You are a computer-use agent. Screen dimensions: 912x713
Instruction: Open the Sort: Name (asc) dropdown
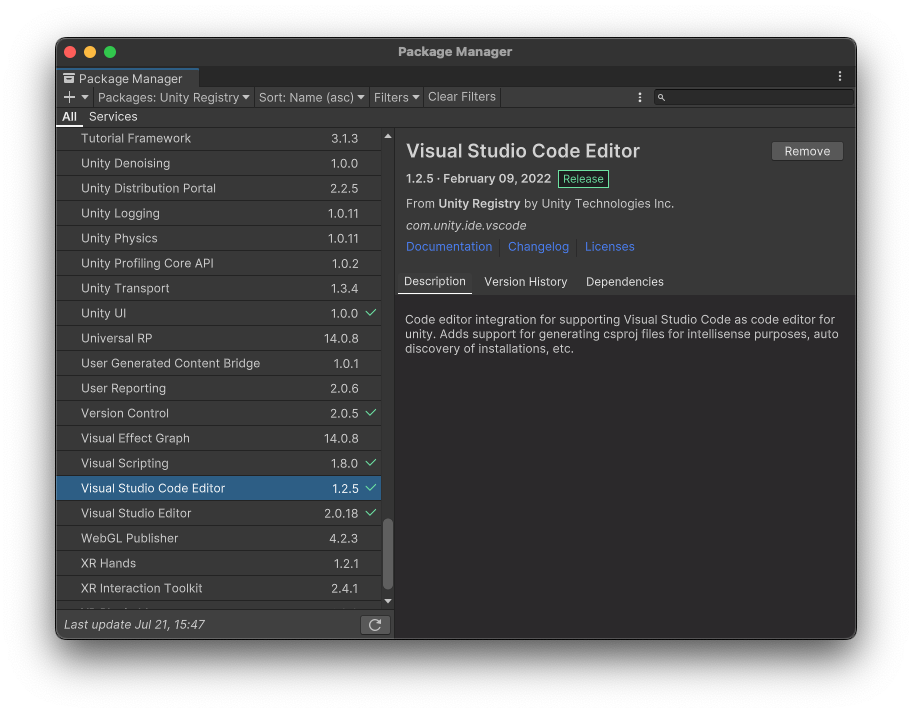[311, 97]
